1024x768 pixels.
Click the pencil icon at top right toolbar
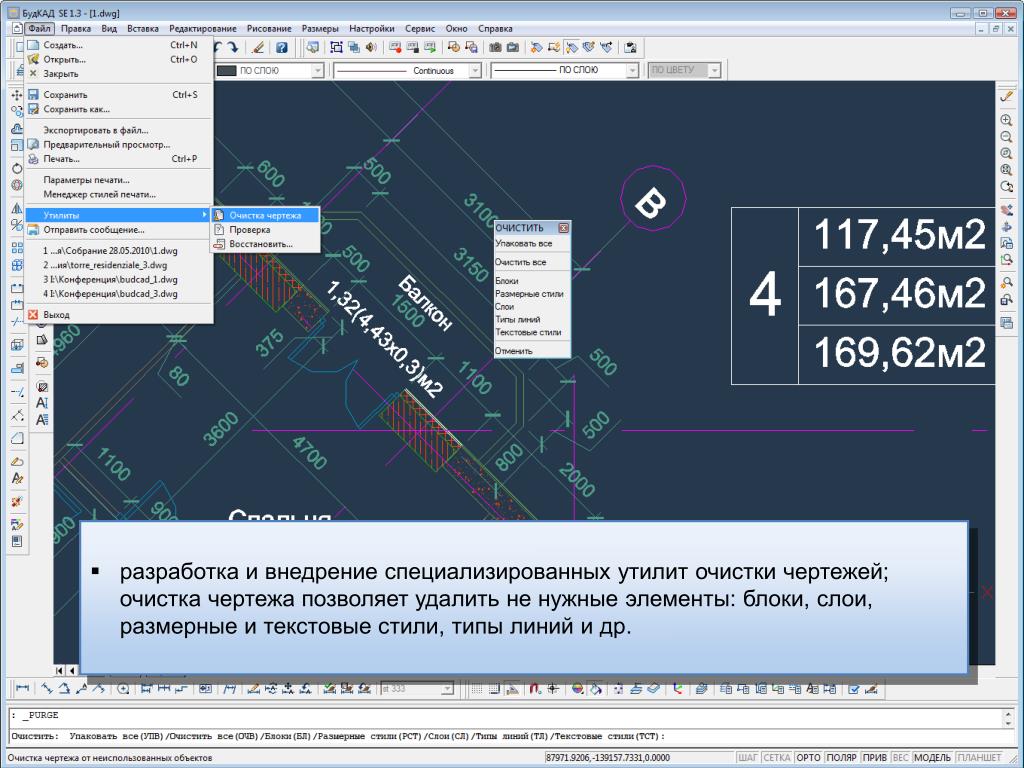1006,96
